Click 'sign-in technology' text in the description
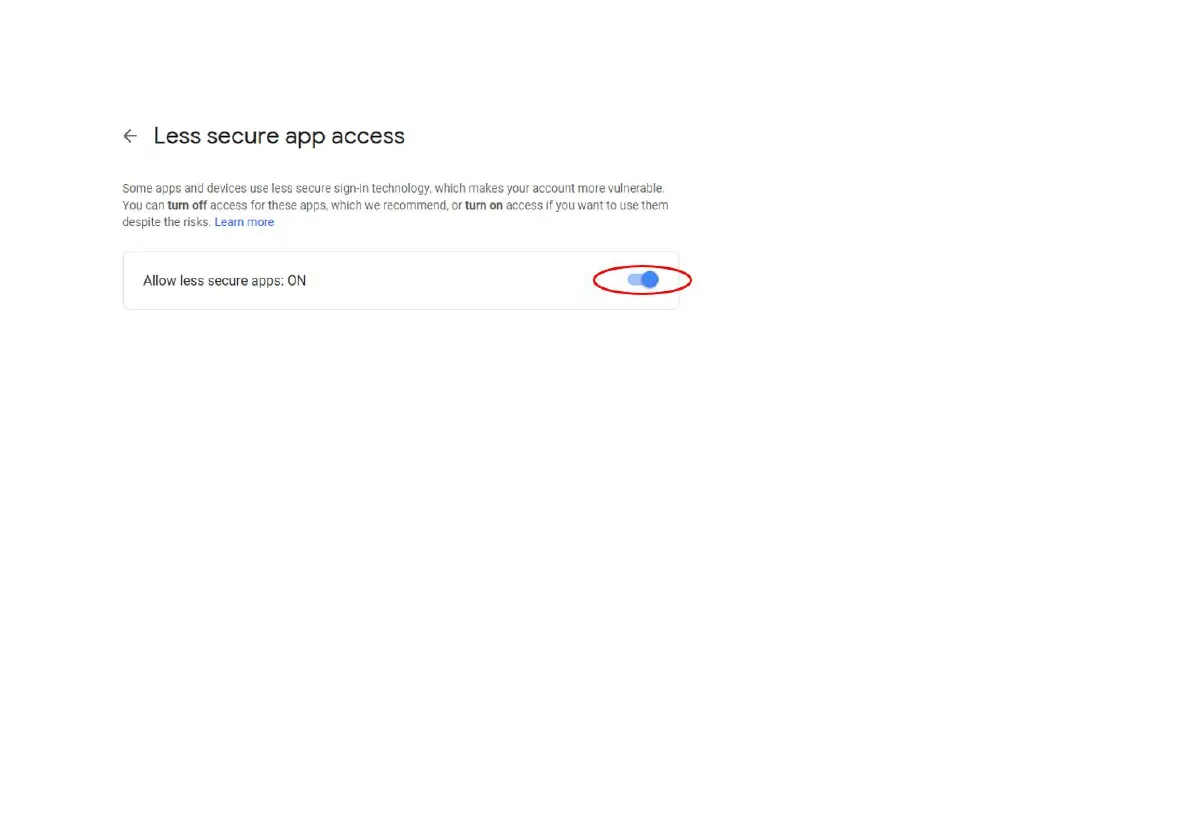 (382, 188)
